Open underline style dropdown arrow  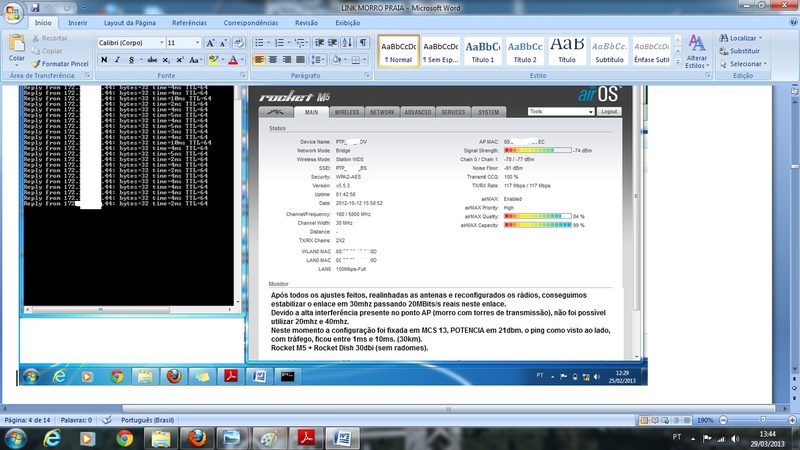(141, 60)
